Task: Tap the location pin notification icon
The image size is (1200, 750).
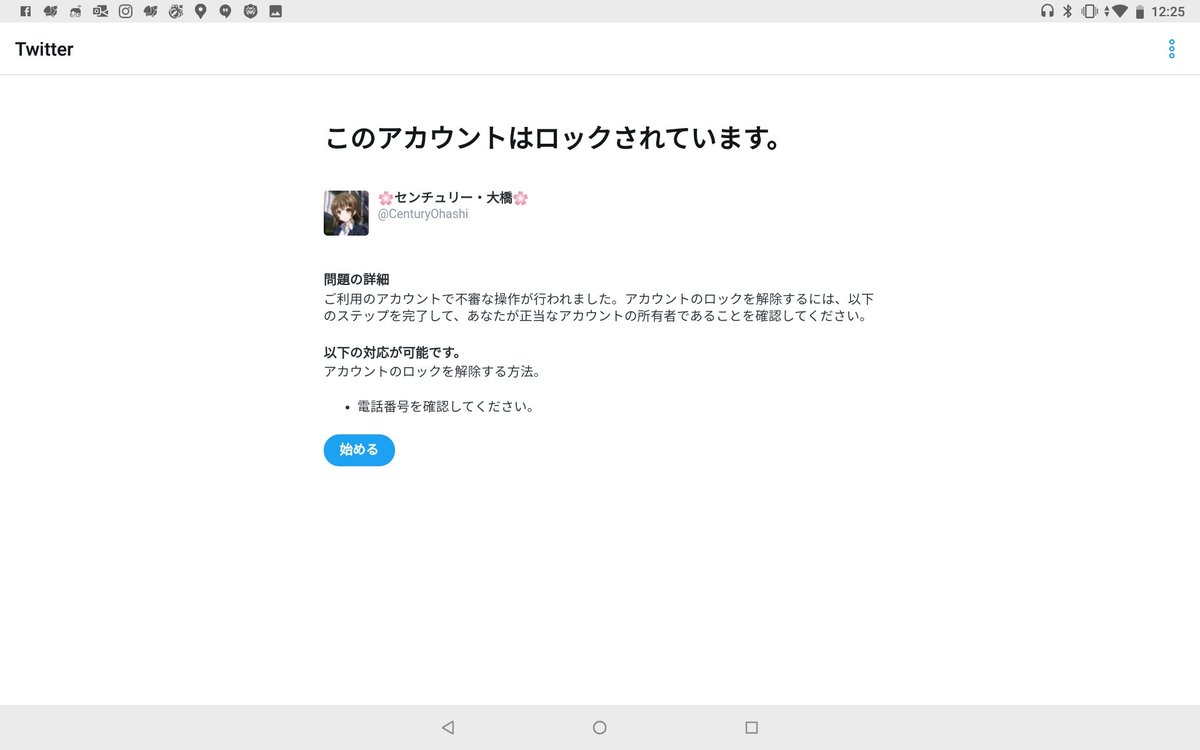Action: pyautogui.click(x=200, y=11)
